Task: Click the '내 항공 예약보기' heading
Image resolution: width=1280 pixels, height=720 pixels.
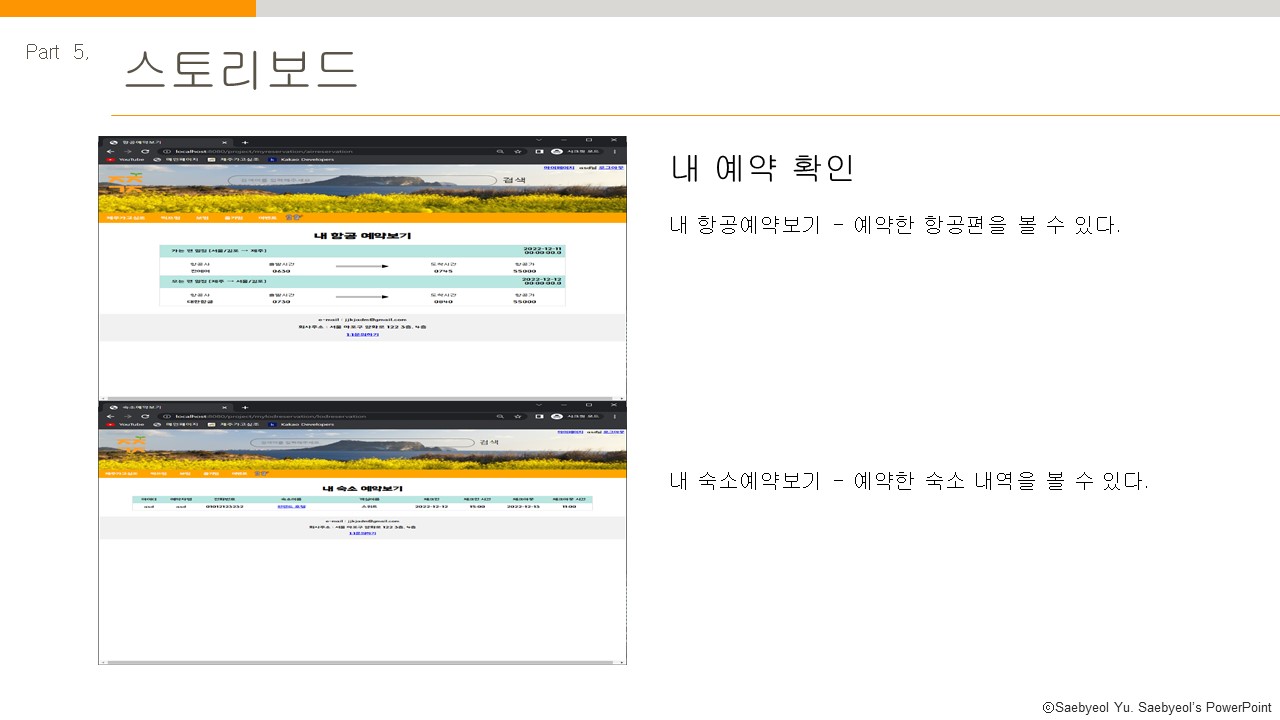Action: click(362, 236)
